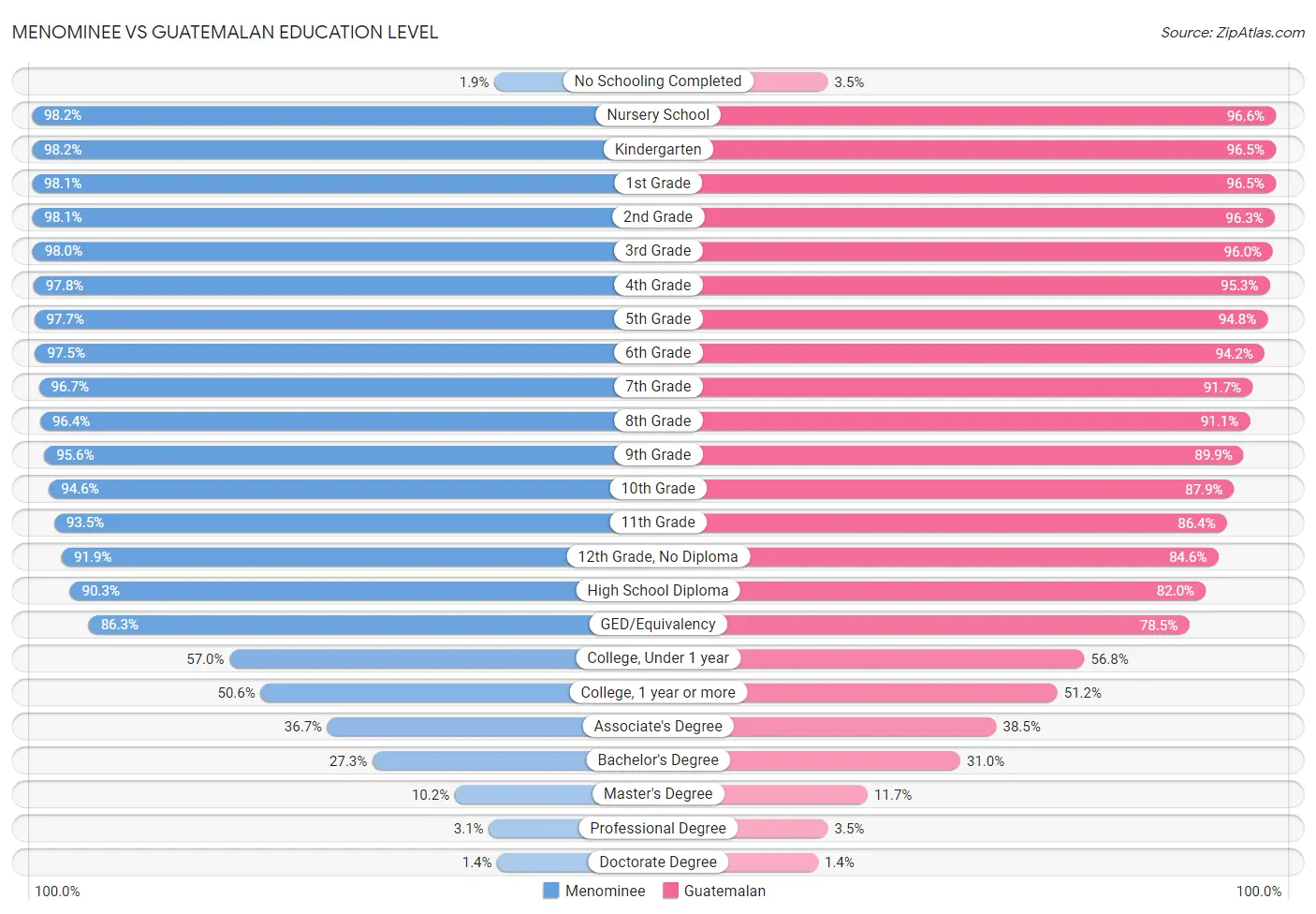Click the pink Guatemalan legend swatch
Image resolution: width=1316 pixels, height=914 pixels.
click(x=670, y=891)
